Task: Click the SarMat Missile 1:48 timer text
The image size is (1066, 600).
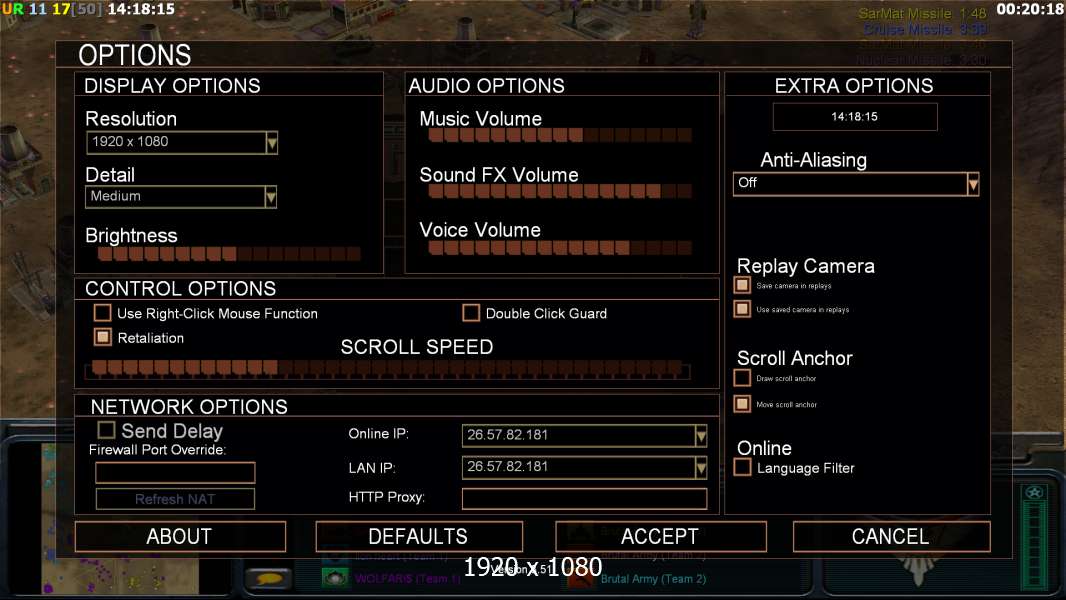Action: coord(922,13)
